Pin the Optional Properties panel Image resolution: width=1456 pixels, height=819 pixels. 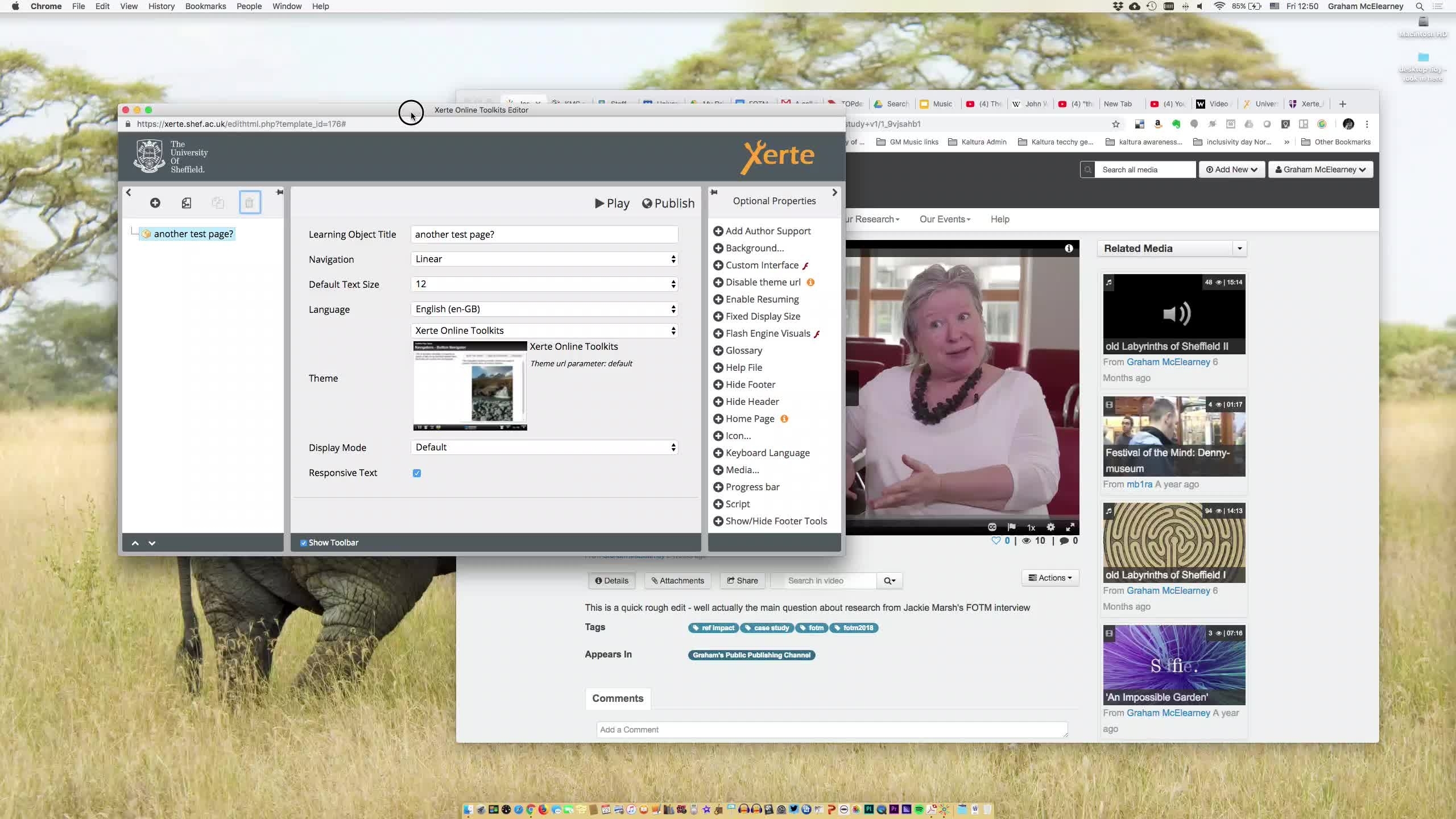[x=714, y=192]
